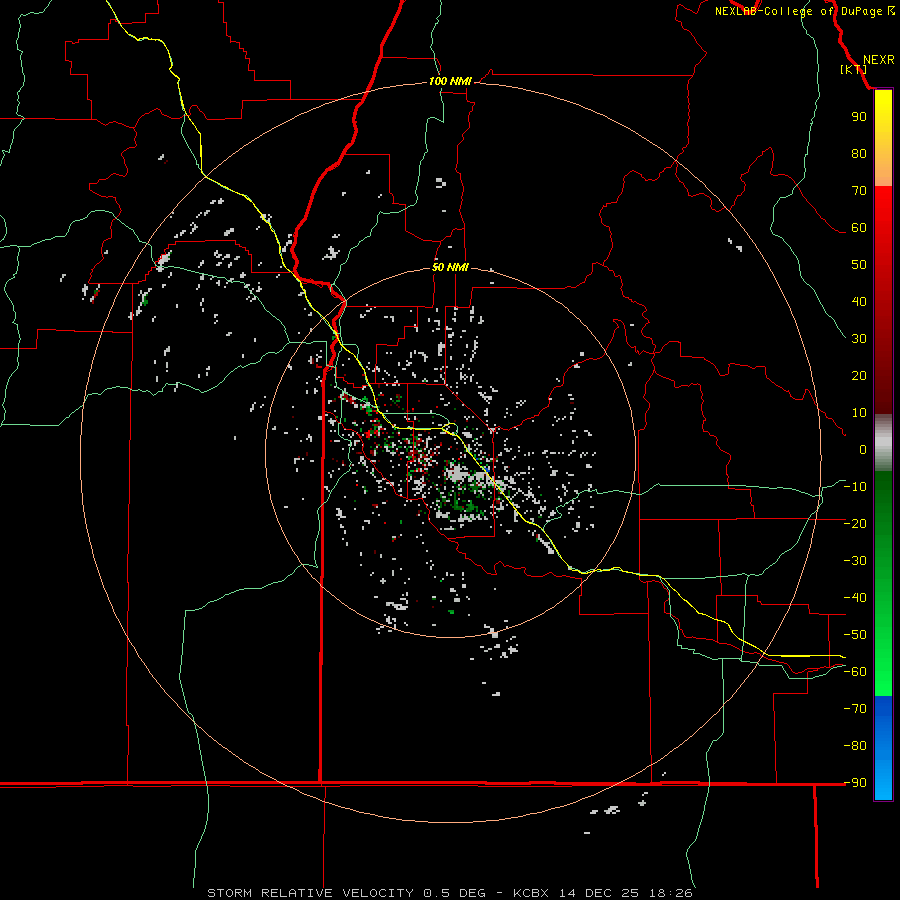Select the positive 40 scale value

pyautogui.click(x=859, y=301)
